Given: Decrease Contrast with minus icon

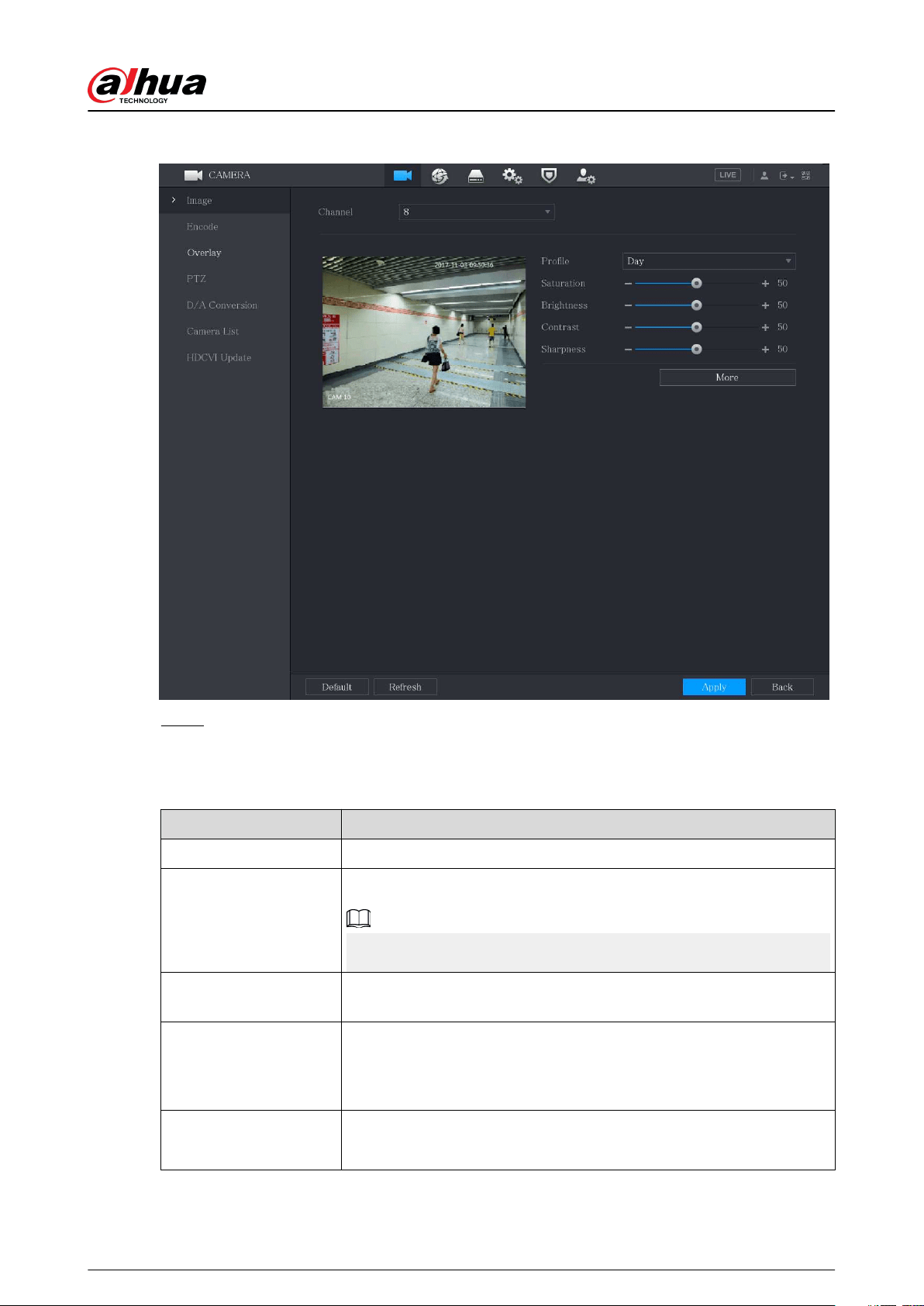Looking at the screenshot, I should 629,327.
